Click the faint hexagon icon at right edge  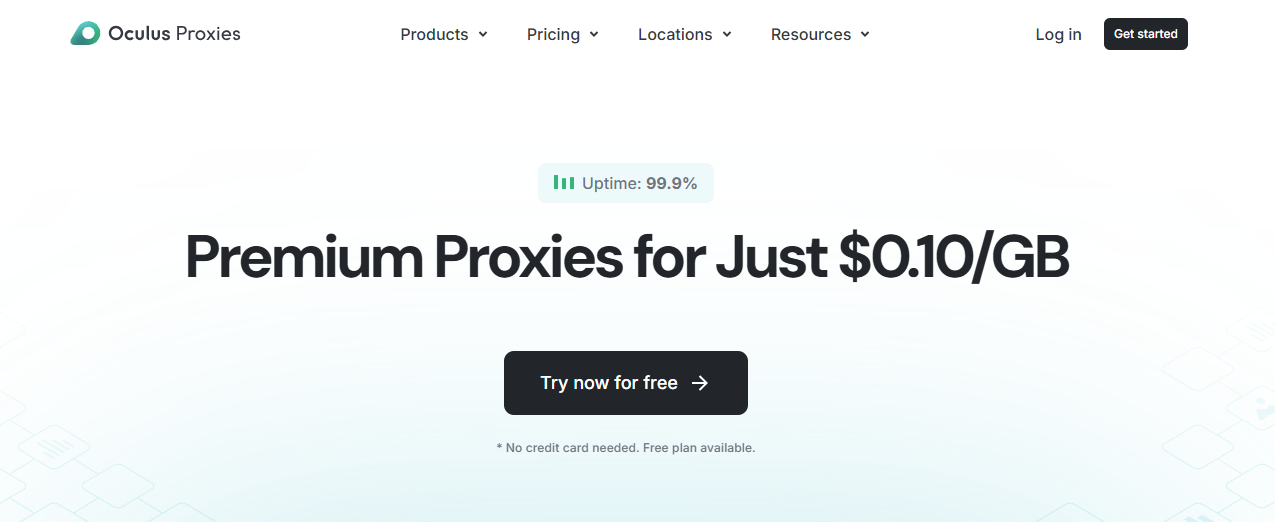click(1264, 408)
